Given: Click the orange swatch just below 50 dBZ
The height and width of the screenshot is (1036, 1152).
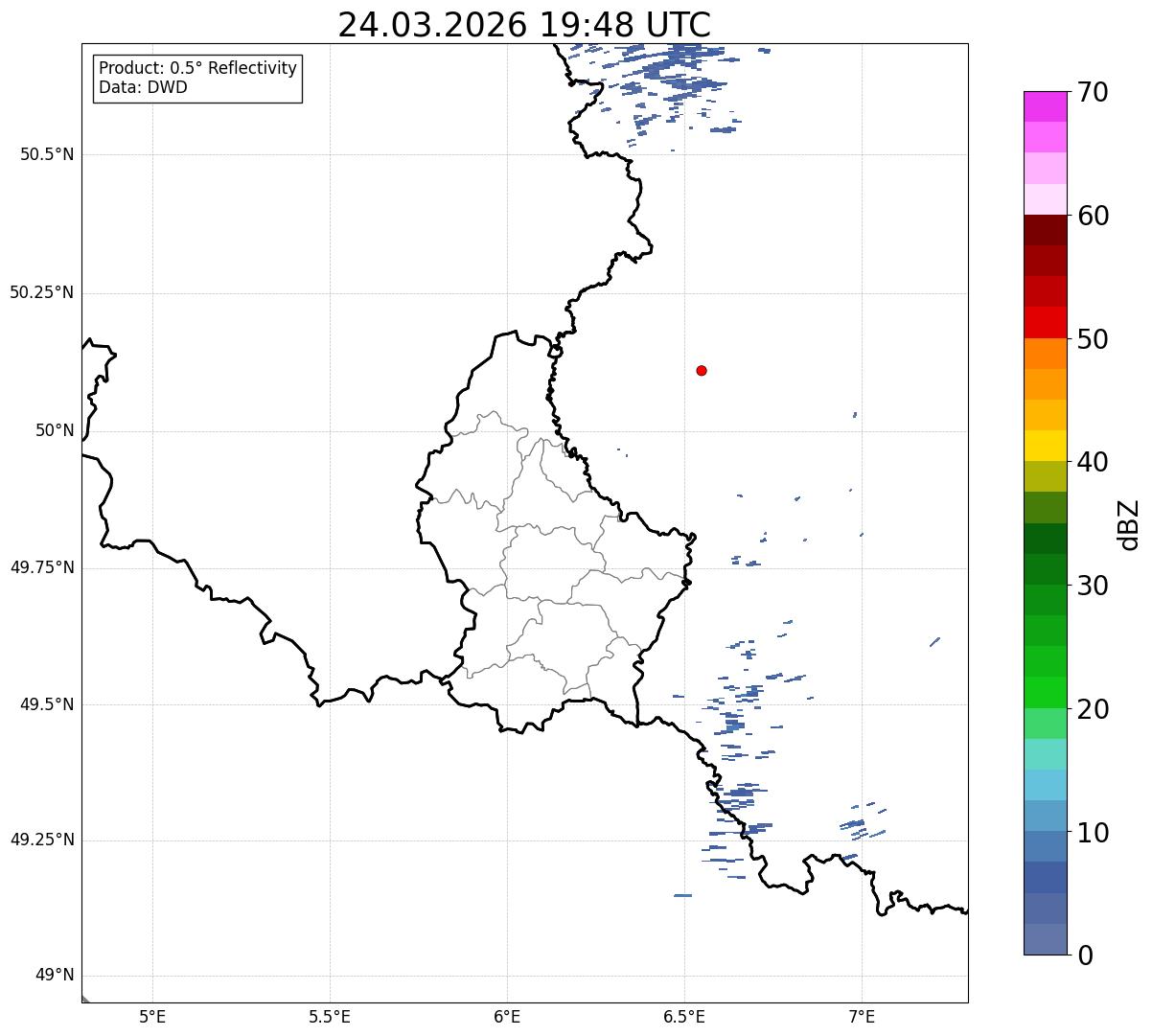Looking at the screenshot, I should tap(1045, 354).
